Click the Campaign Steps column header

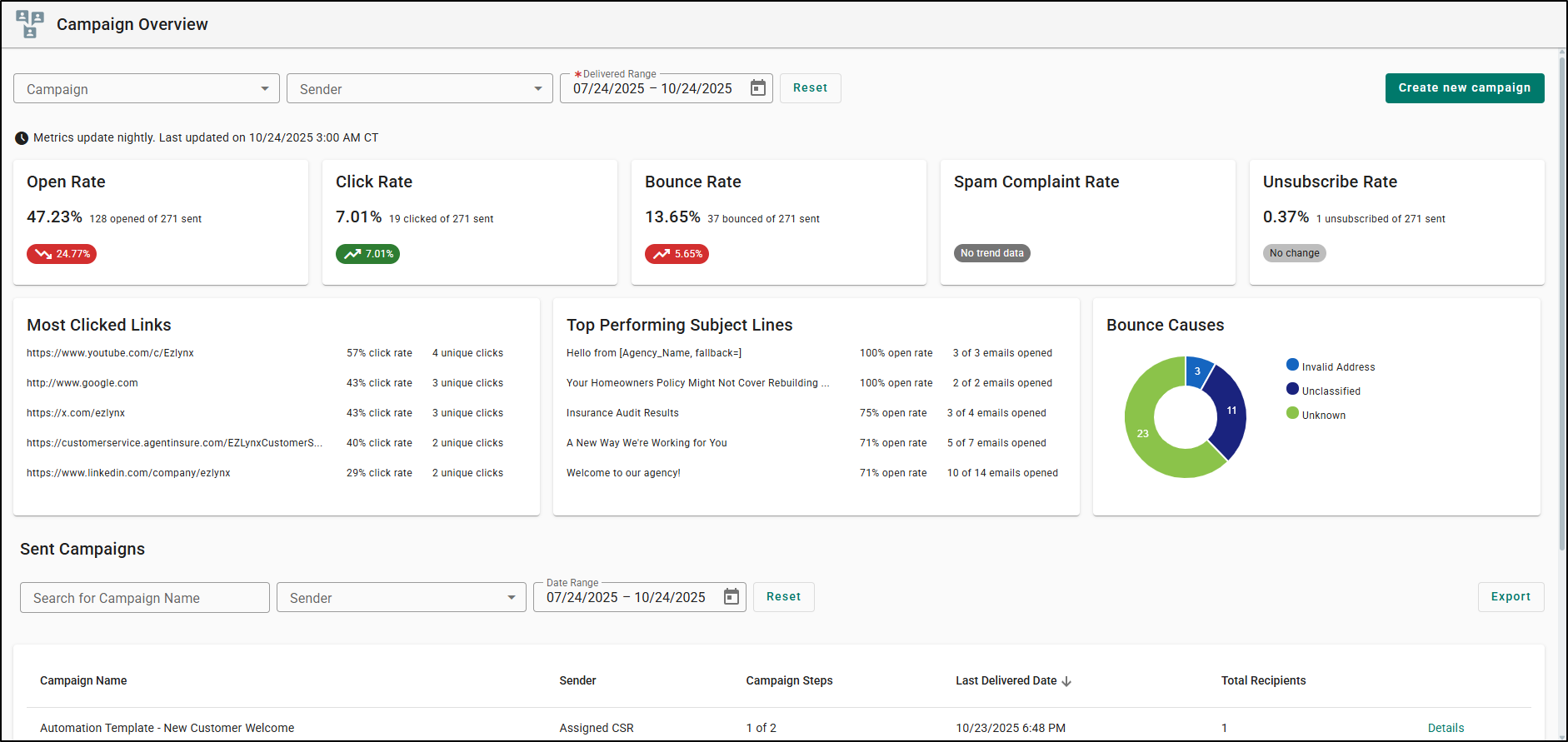[789, 680]
